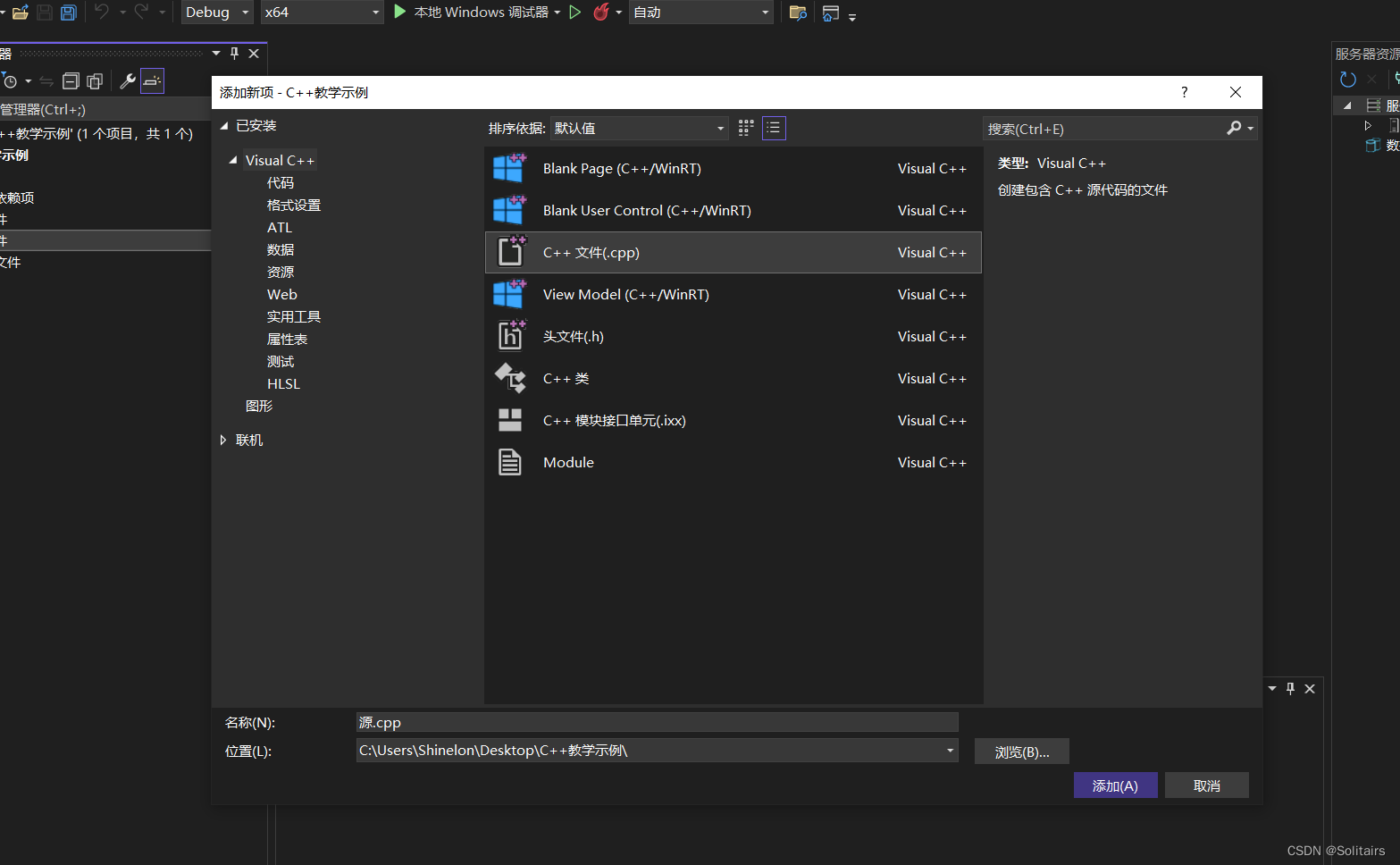Screen dimensions: 1400x865
Task: Choose the C++ 类 template
Action: pyautogui.click(x=733, y=379)
